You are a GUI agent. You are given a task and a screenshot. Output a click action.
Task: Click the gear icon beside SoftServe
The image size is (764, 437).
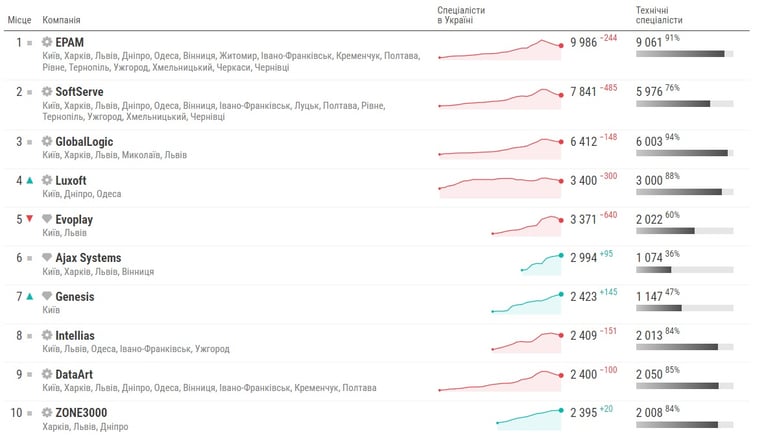(47, 92)
